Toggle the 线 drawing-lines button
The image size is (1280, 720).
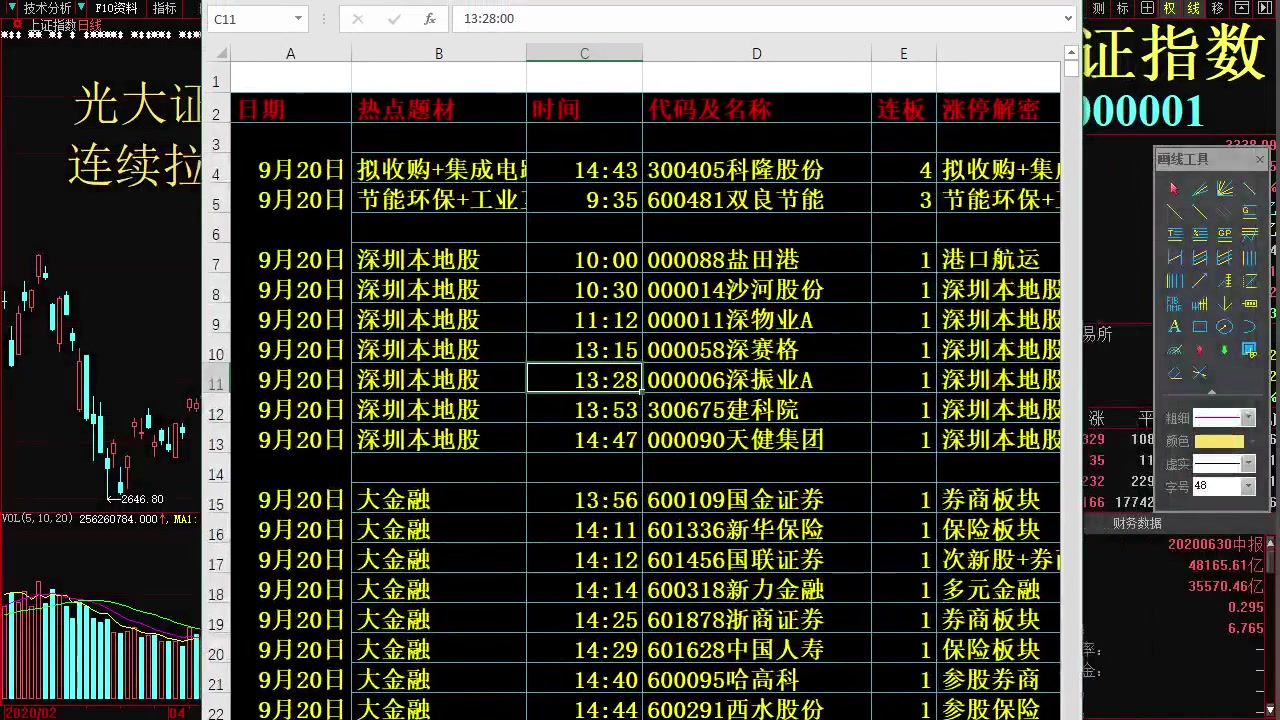(1194, 8)
